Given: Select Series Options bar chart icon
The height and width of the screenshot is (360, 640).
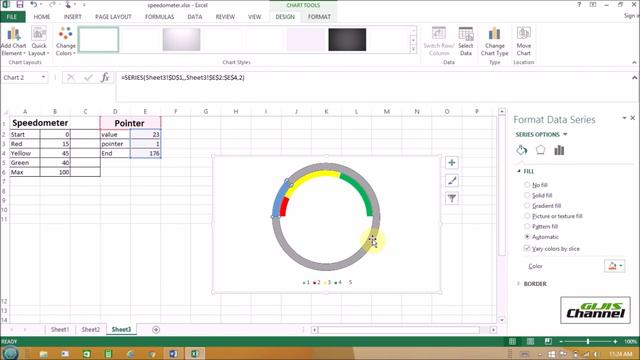Looking at the screenshot, I should tap(559, 150).
